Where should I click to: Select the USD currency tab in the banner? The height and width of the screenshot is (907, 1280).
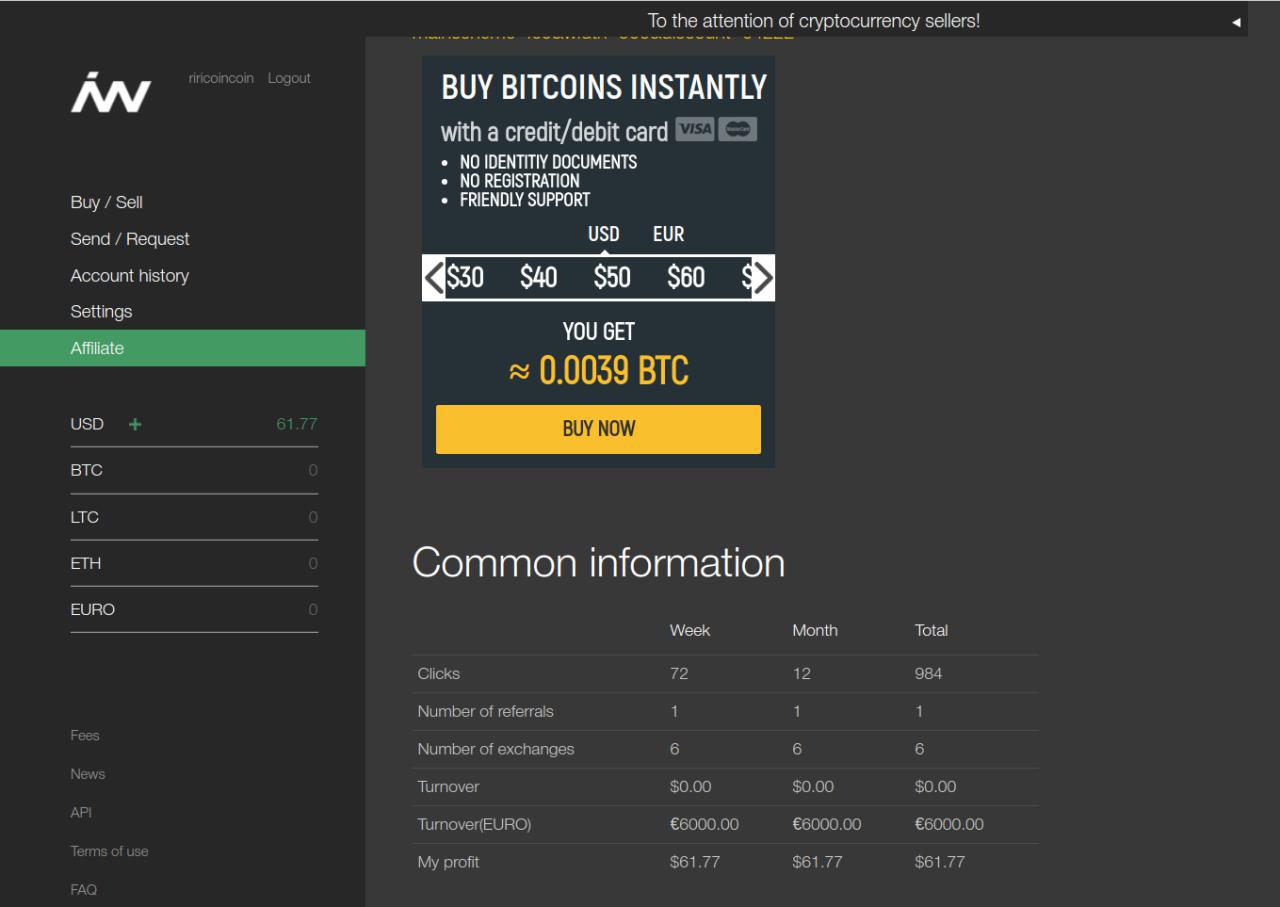pos(604,234)
